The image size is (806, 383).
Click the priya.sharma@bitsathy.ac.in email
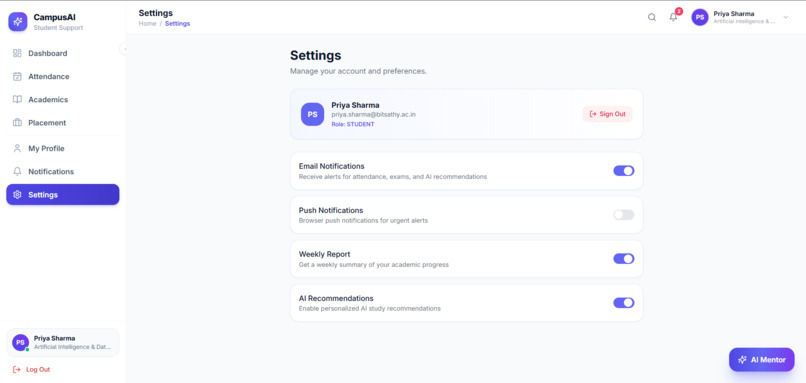(374, 115)
